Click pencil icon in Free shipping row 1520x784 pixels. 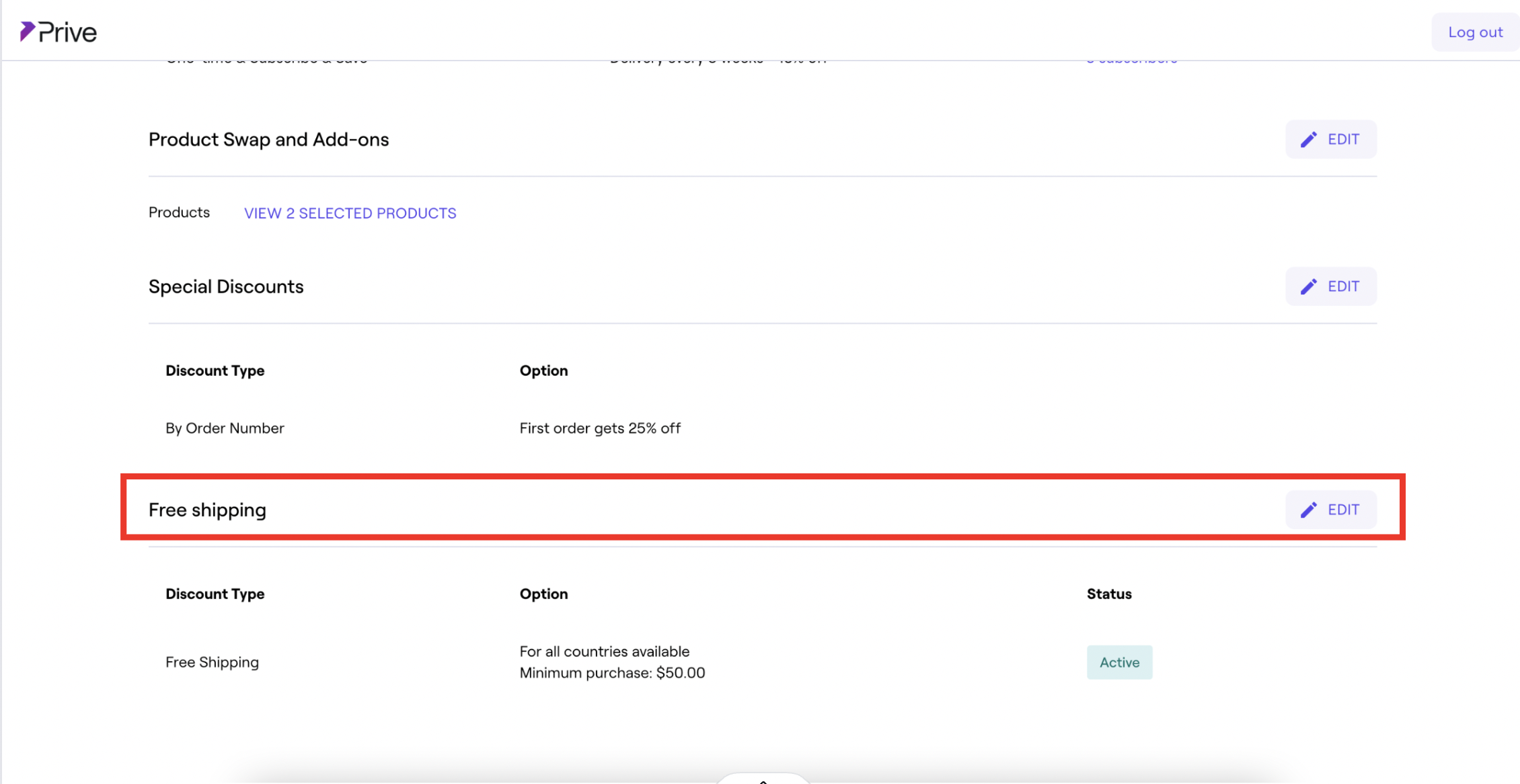pos(1308,510)
